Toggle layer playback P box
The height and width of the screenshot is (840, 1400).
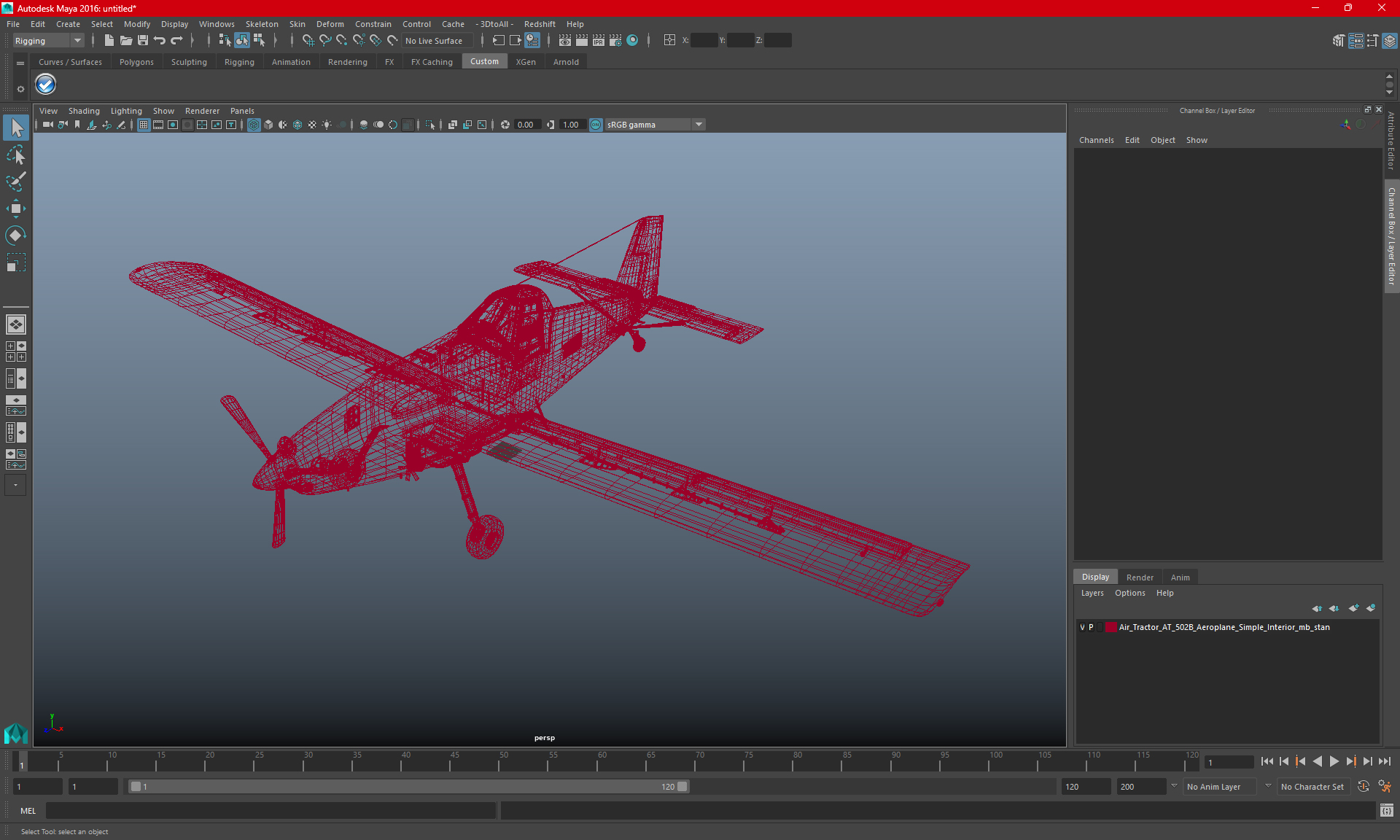(x=1091, y=627)
